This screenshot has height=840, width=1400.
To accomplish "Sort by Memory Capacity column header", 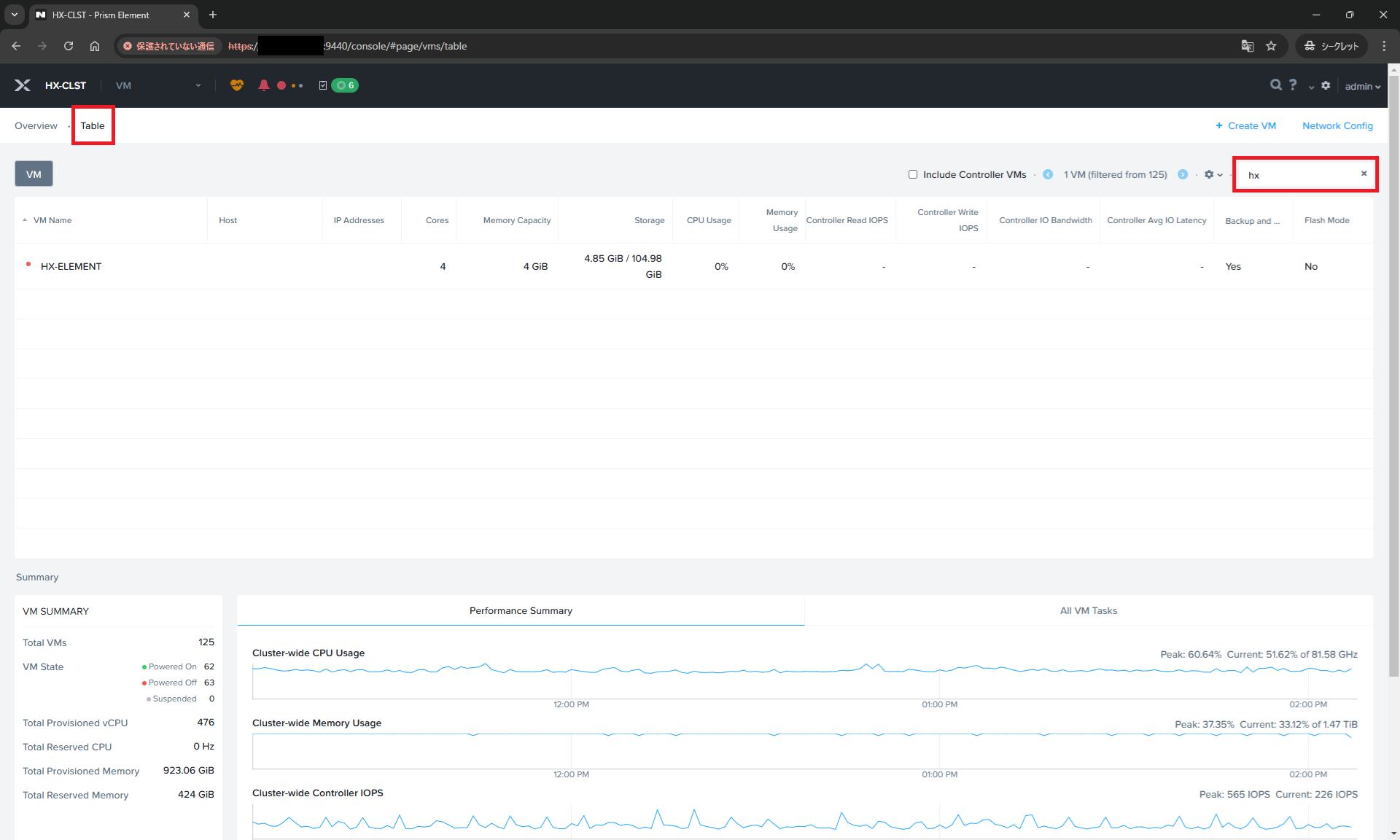I will coord(517,220).
